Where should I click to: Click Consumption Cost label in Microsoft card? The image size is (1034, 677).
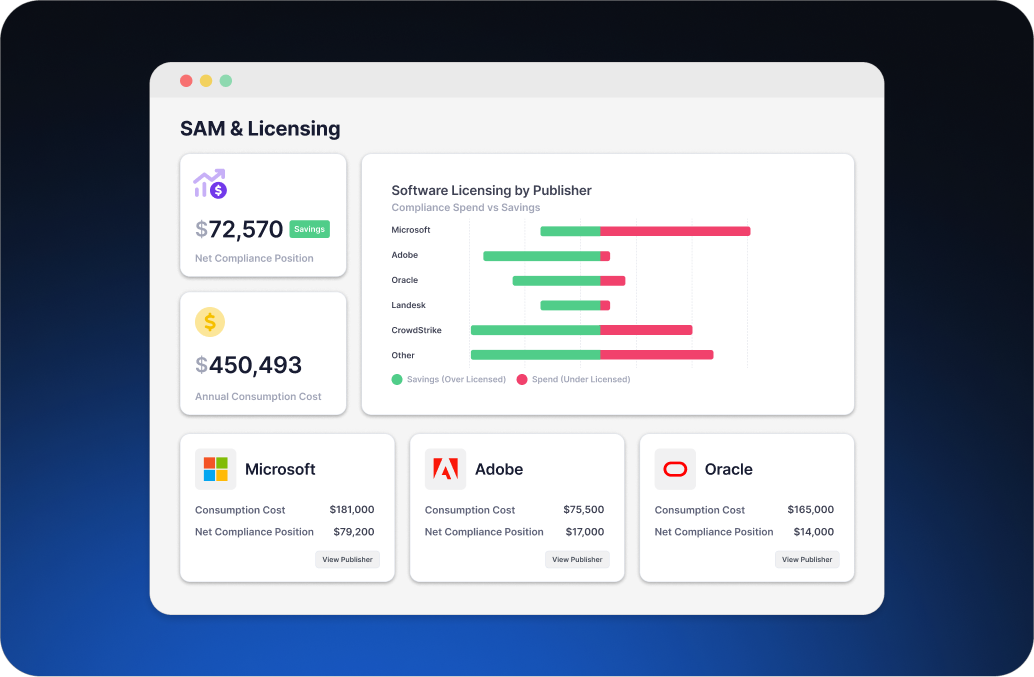240,510
